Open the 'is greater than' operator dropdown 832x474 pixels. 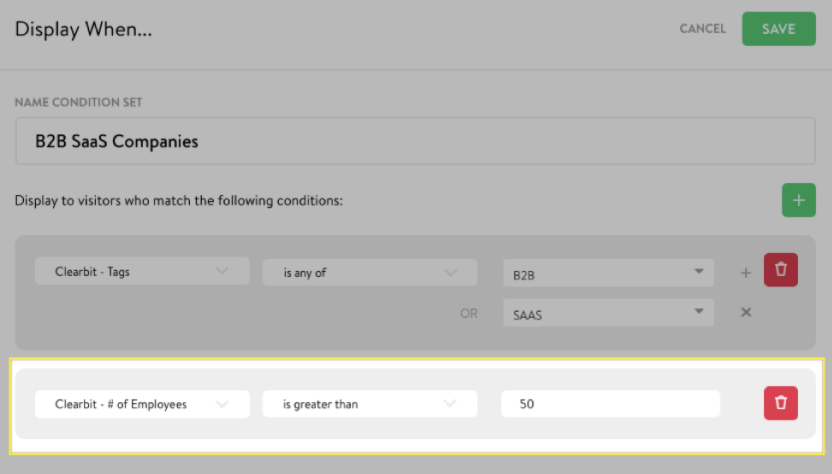click(x=370, y=404)
